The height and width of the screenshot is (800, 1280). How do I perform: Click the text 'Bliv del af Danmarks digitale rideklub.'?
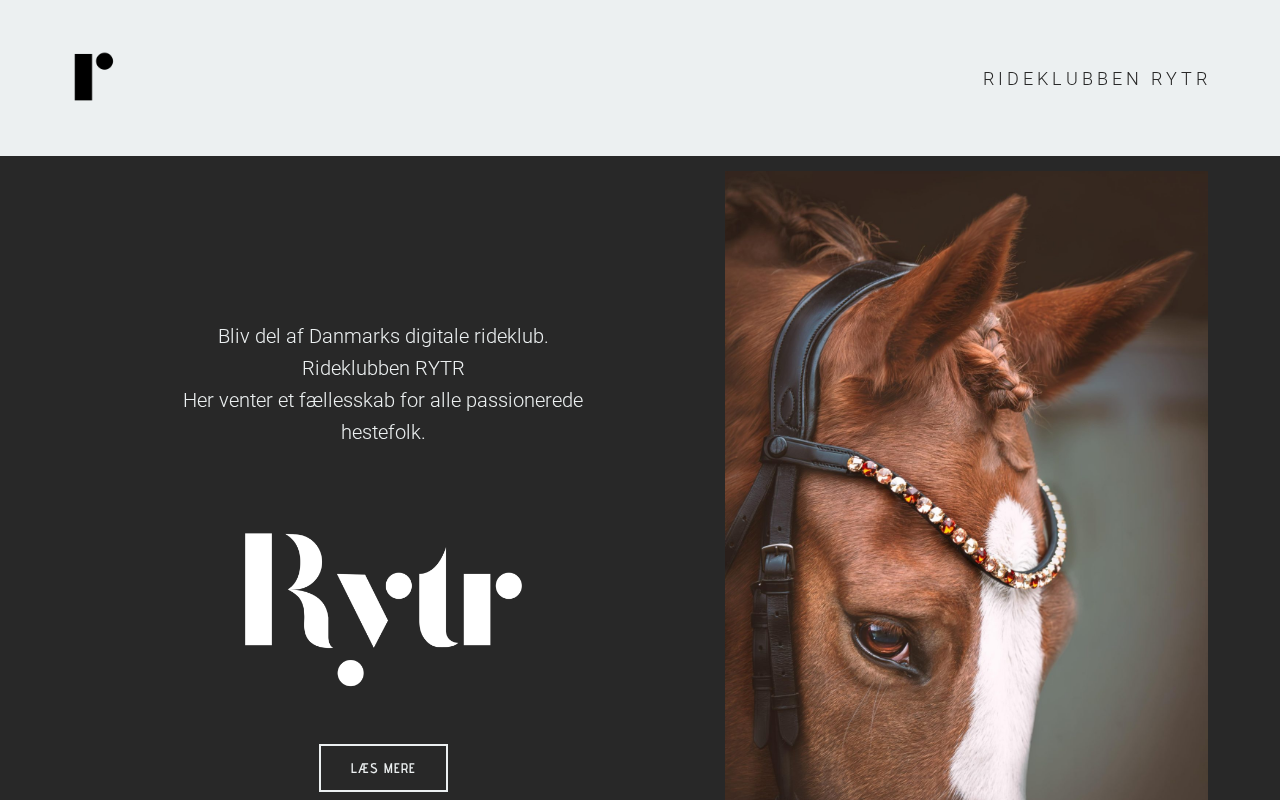pyautogui.click(x=383, y=336)
